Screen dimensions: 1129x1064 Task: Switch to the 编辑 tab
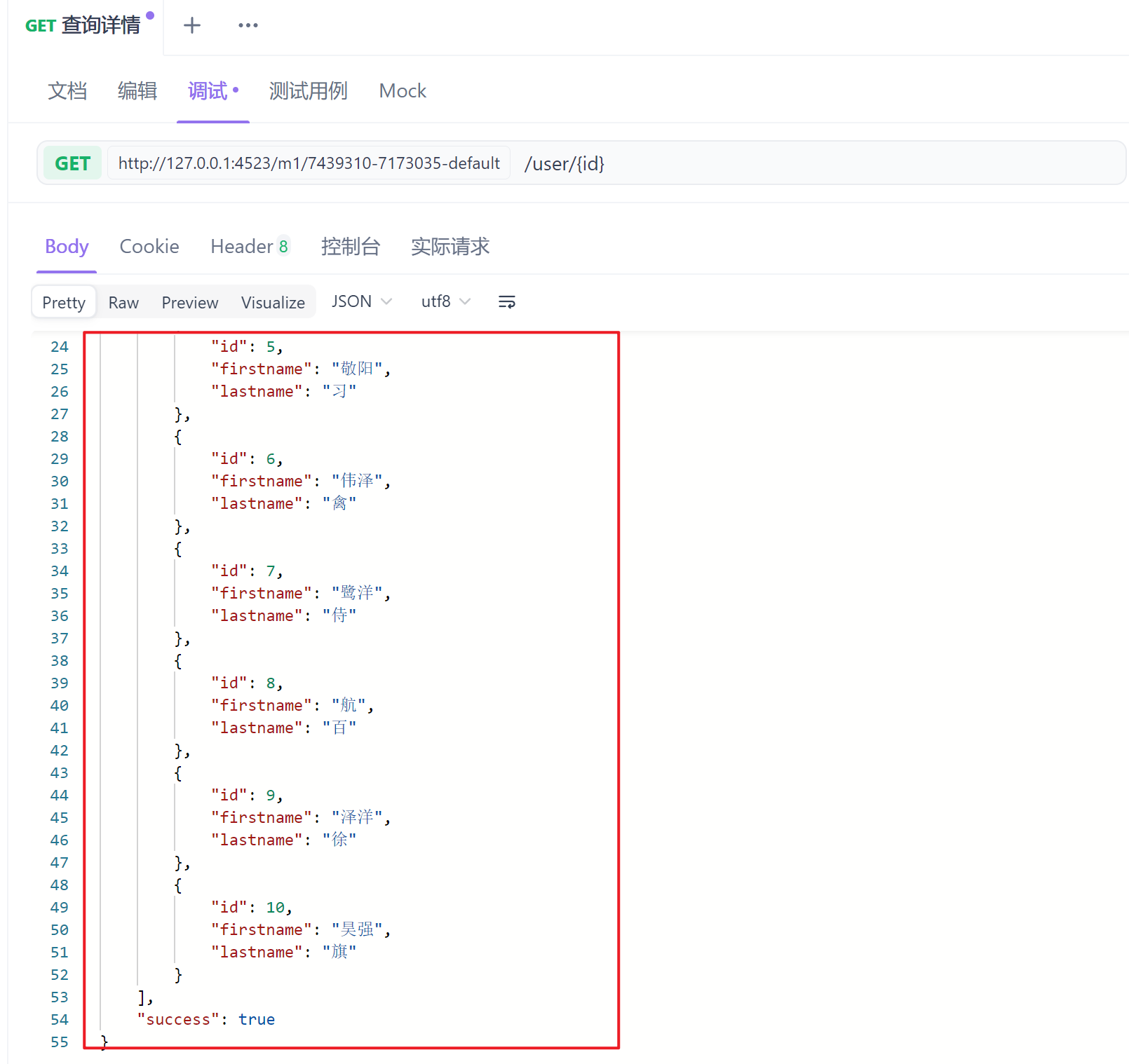[x=137, y=90]
